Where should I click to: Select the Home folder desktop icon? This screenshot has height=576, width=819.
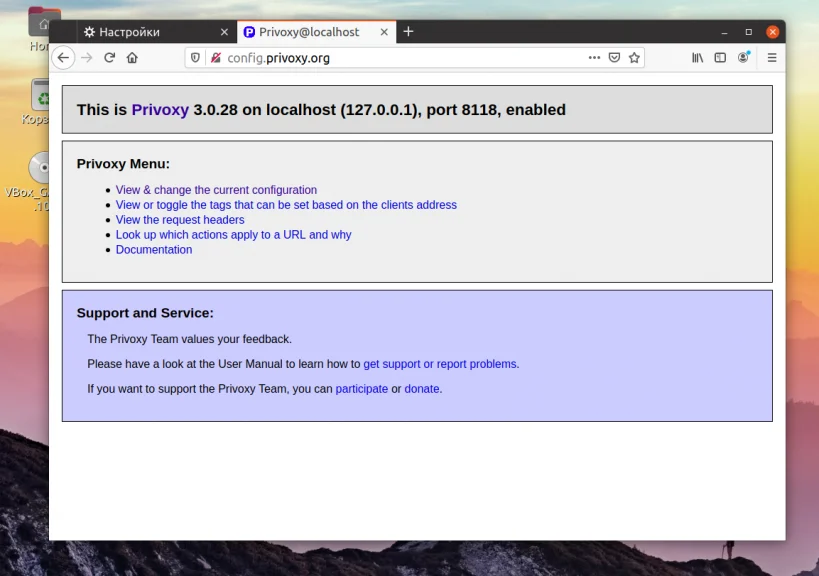[39, 29]
